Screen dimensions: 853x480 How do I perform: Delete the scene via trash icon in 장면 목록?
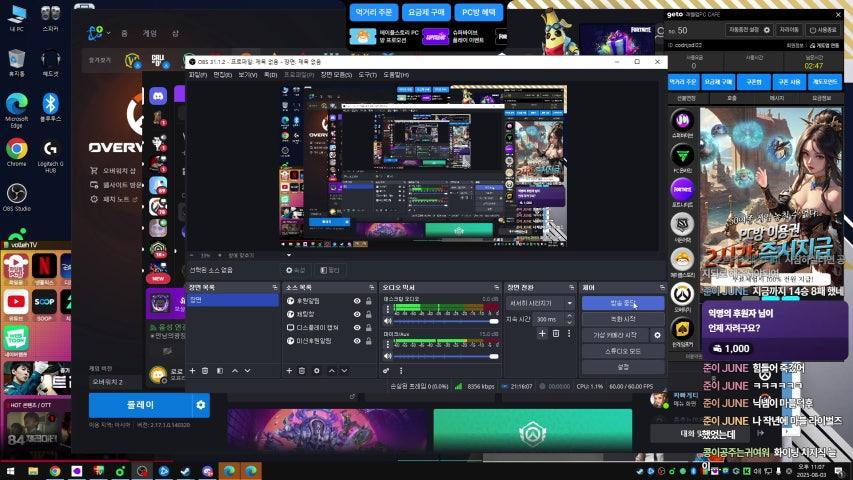[x=205, y=371]
